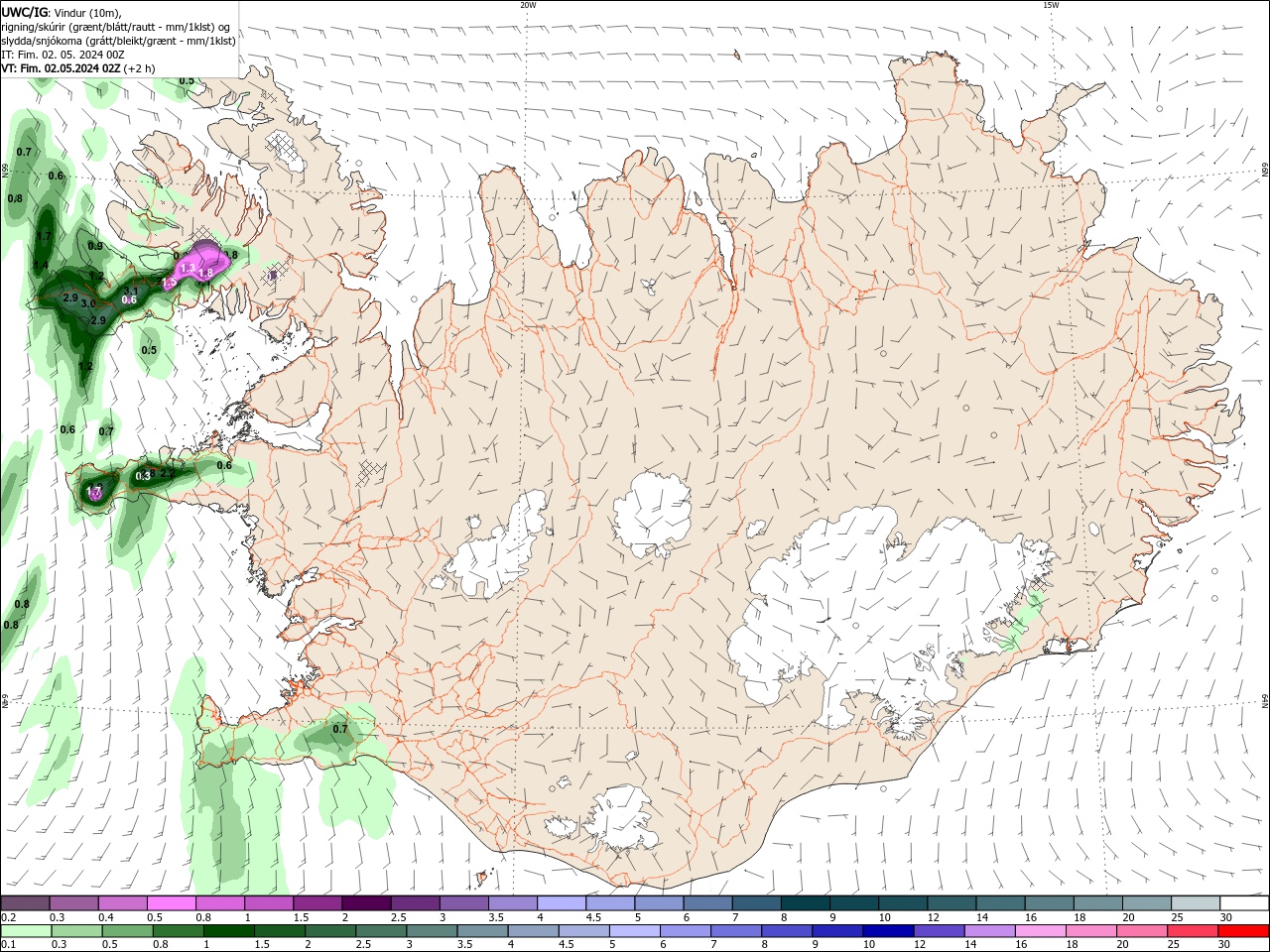1270x952 pixels.
Task: Click the 1.4 precipitation value on map
Action: (41, 266)
